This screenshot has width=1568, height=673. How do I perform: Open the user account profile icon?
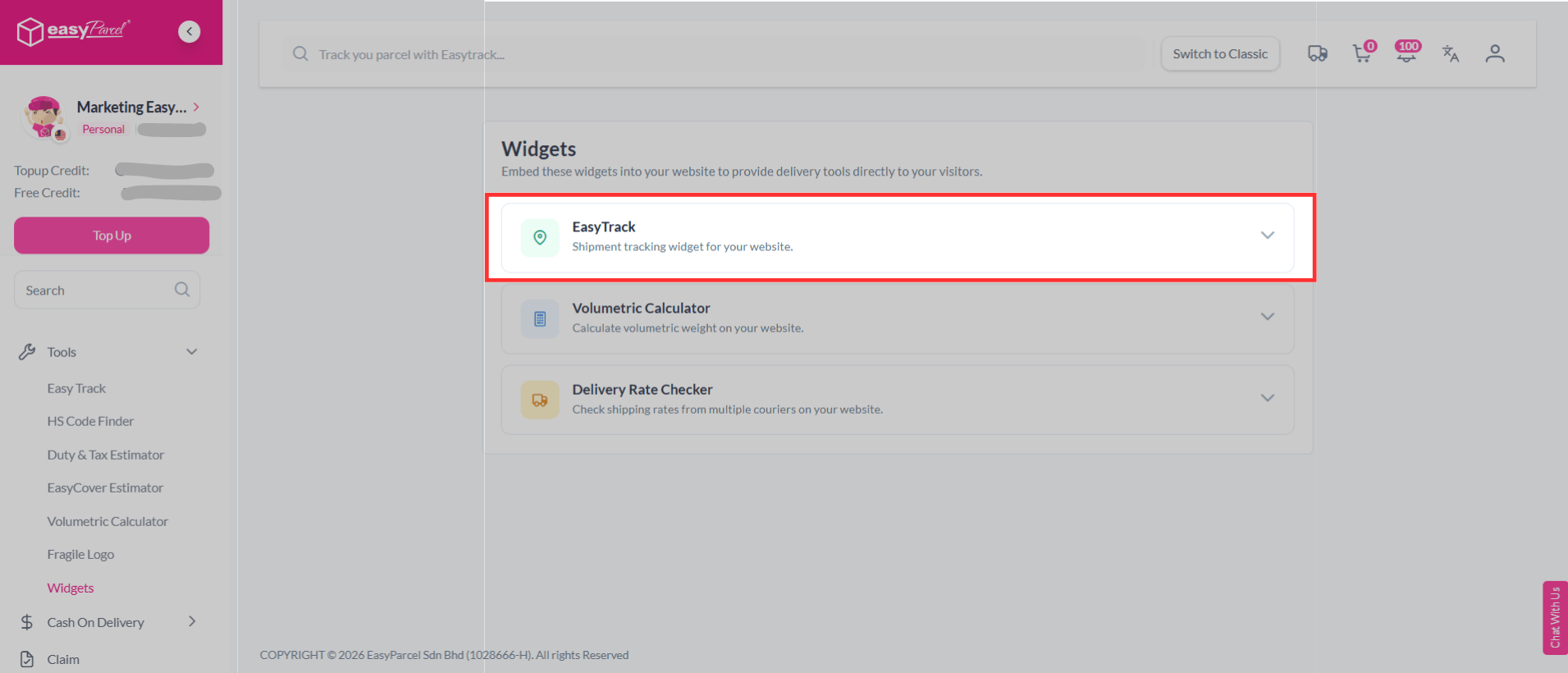(x=1495, y=54)
